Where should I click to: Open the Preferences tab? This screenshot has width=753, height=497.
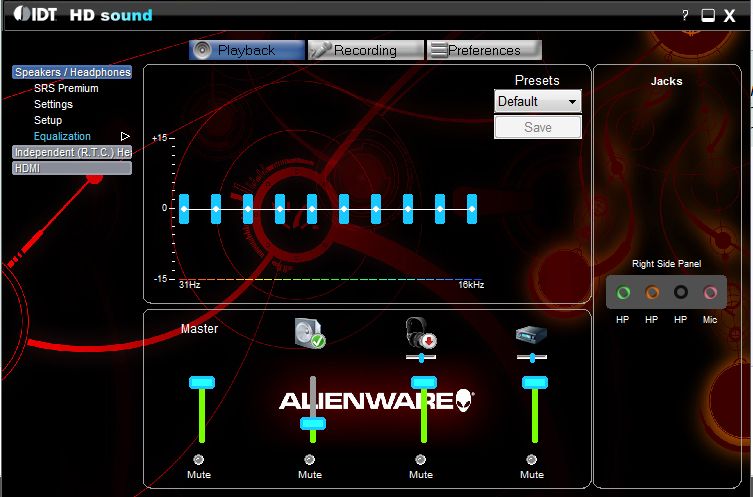click(x=484, y=50)
